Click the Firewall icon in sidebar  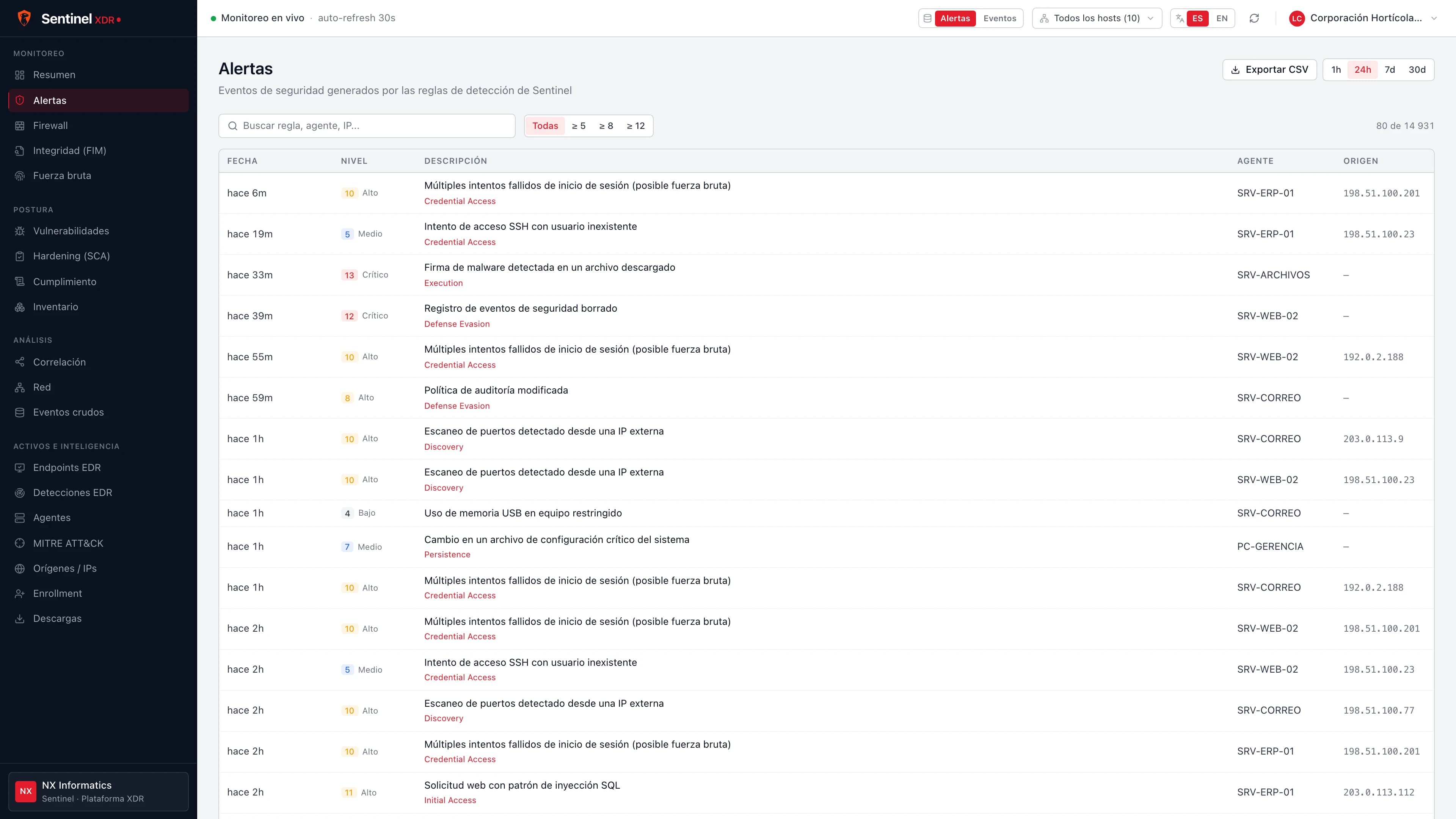coord(20,126)
